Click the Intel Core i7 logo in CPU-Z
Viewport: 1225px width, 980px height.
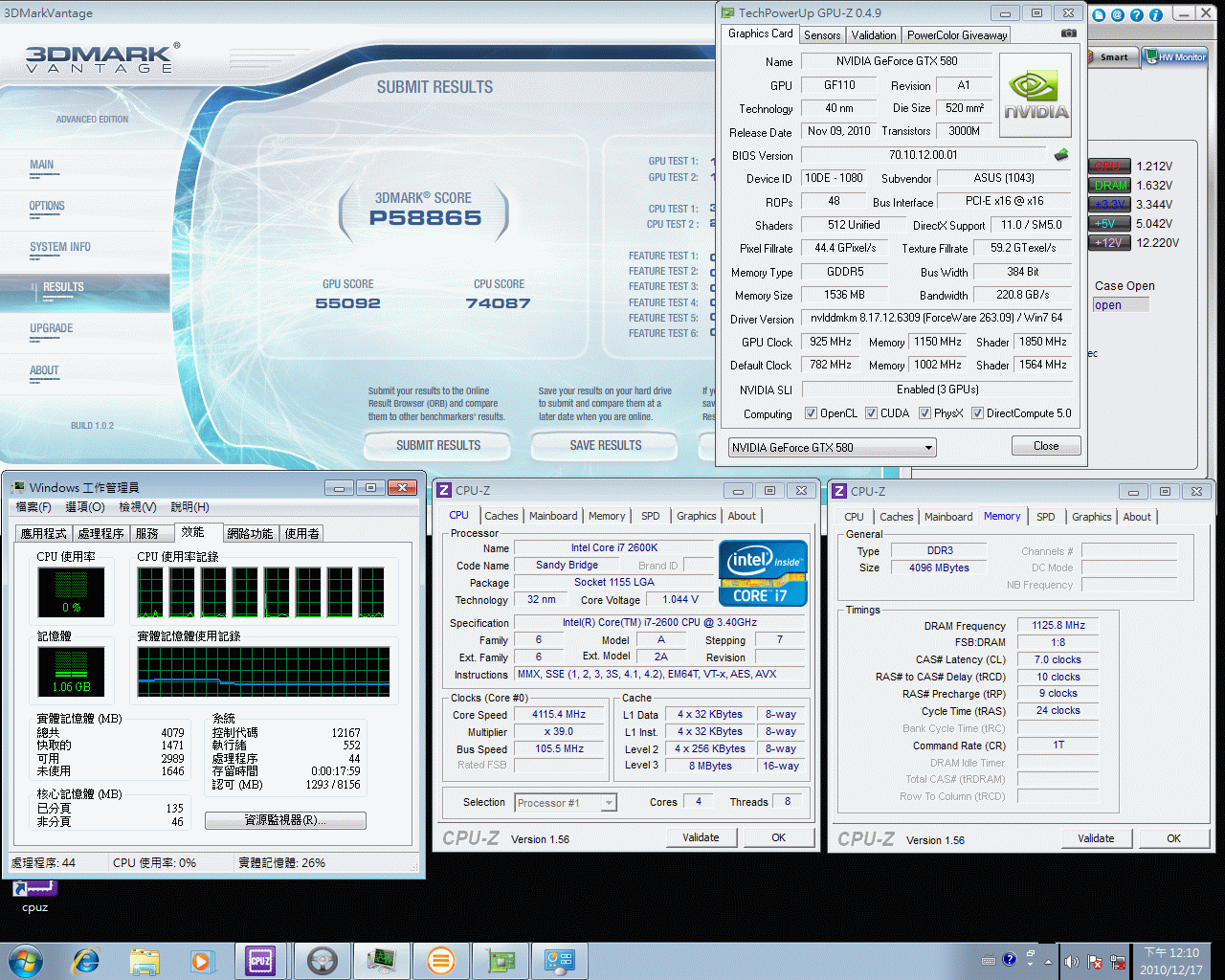click(763, 573)
